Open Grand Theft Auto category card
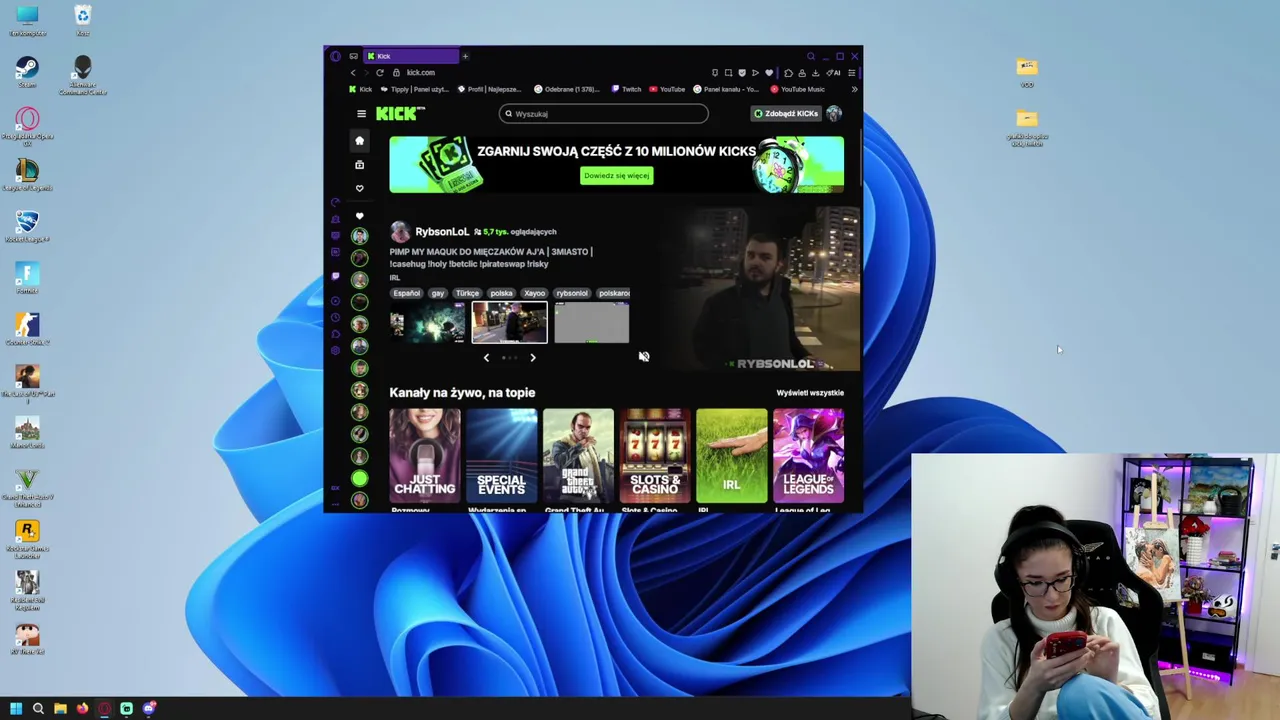The height and width of the screenshot is (720, 1280). click(578, 456)
